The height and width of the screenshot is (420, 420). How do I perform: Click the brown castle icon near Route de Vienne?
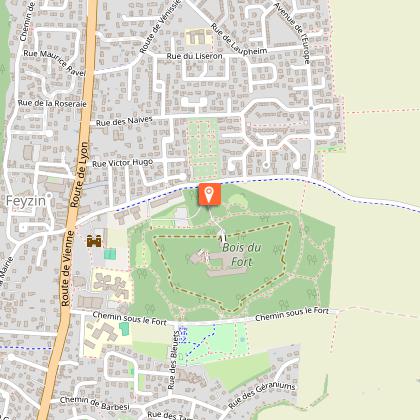point(94,241)
